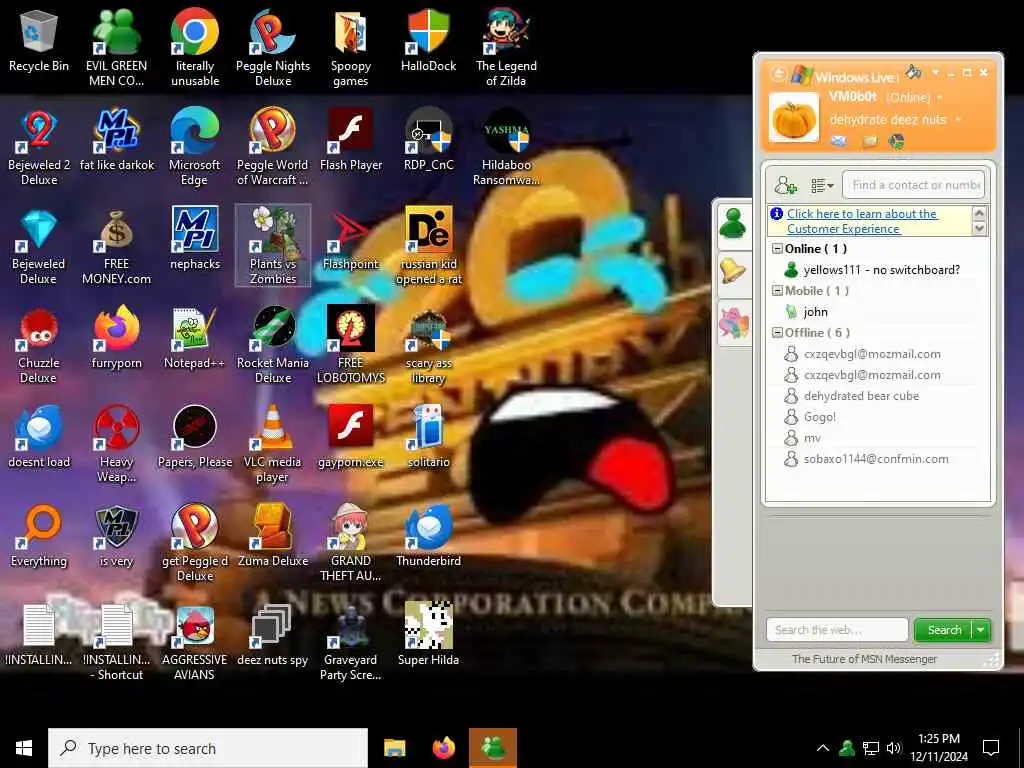Select the Spoopy games folder

coord(351,48)
